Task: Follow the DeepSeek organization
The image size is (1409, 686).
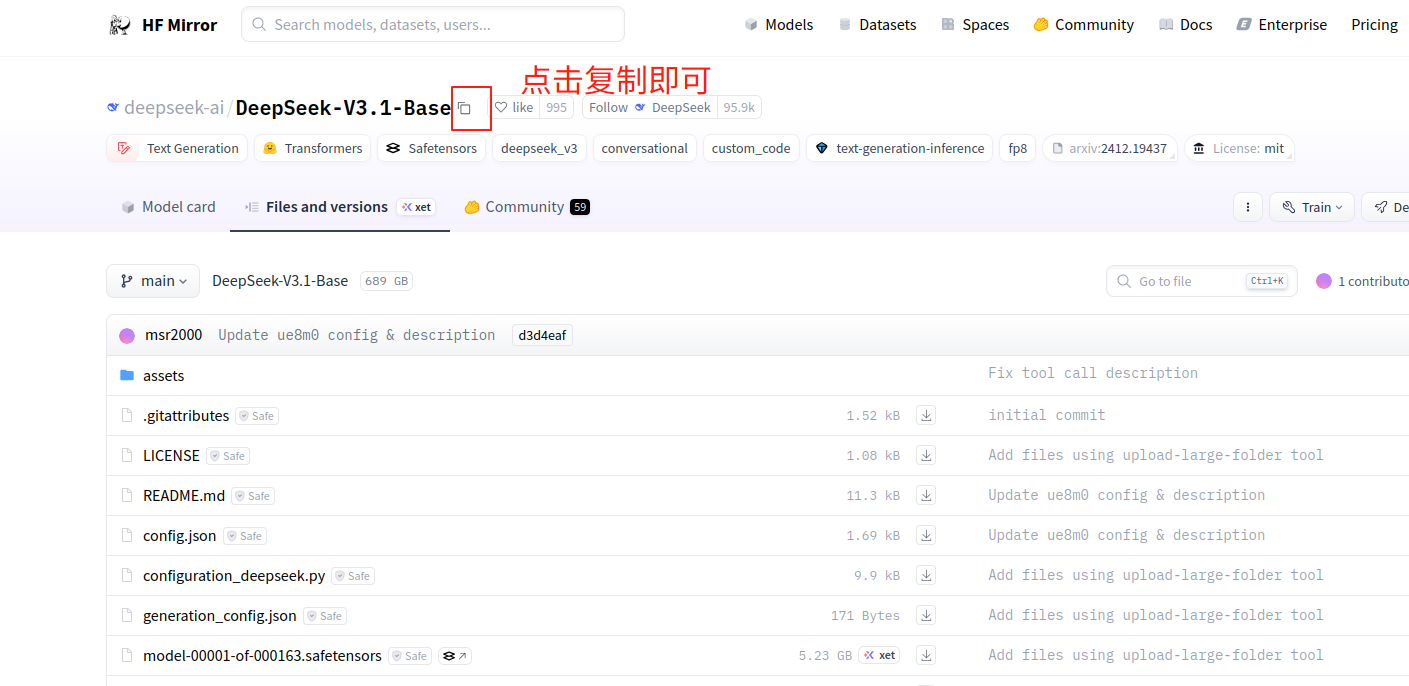Action: click(650, 107)
